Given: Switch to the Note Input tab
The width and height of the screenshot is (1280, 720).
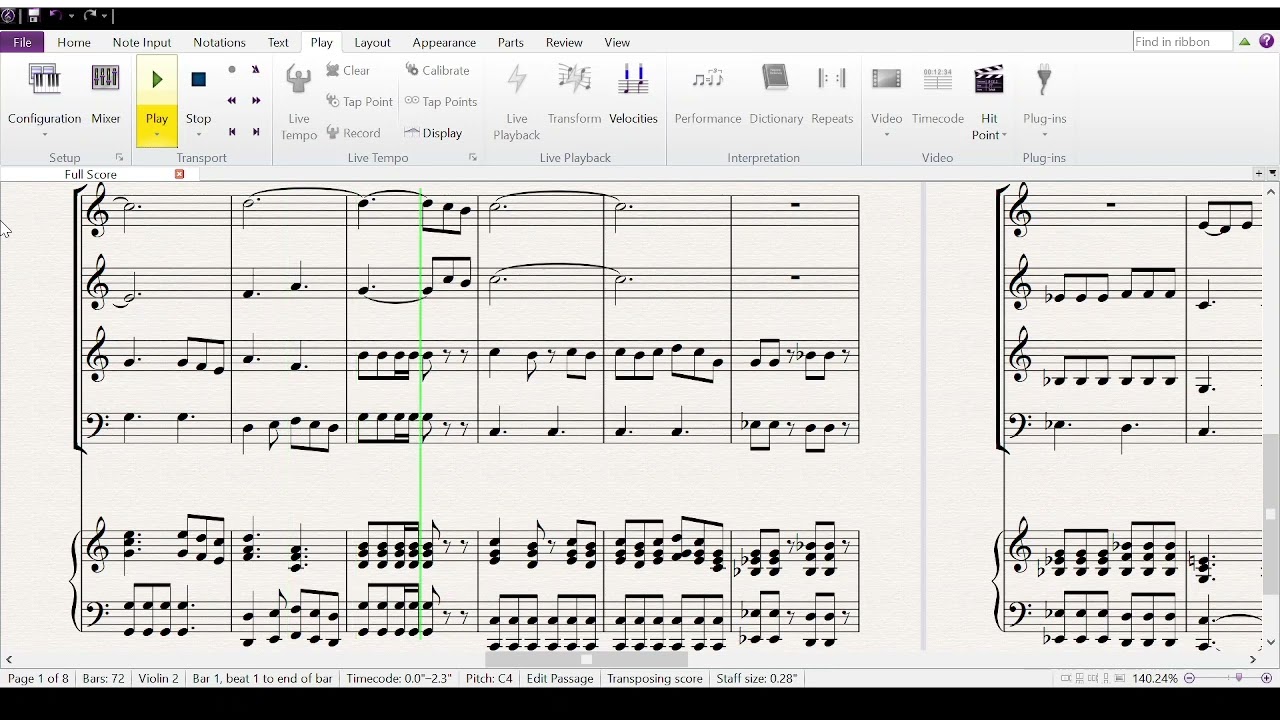Looking at the screenshot, I should tap(142, 42).
